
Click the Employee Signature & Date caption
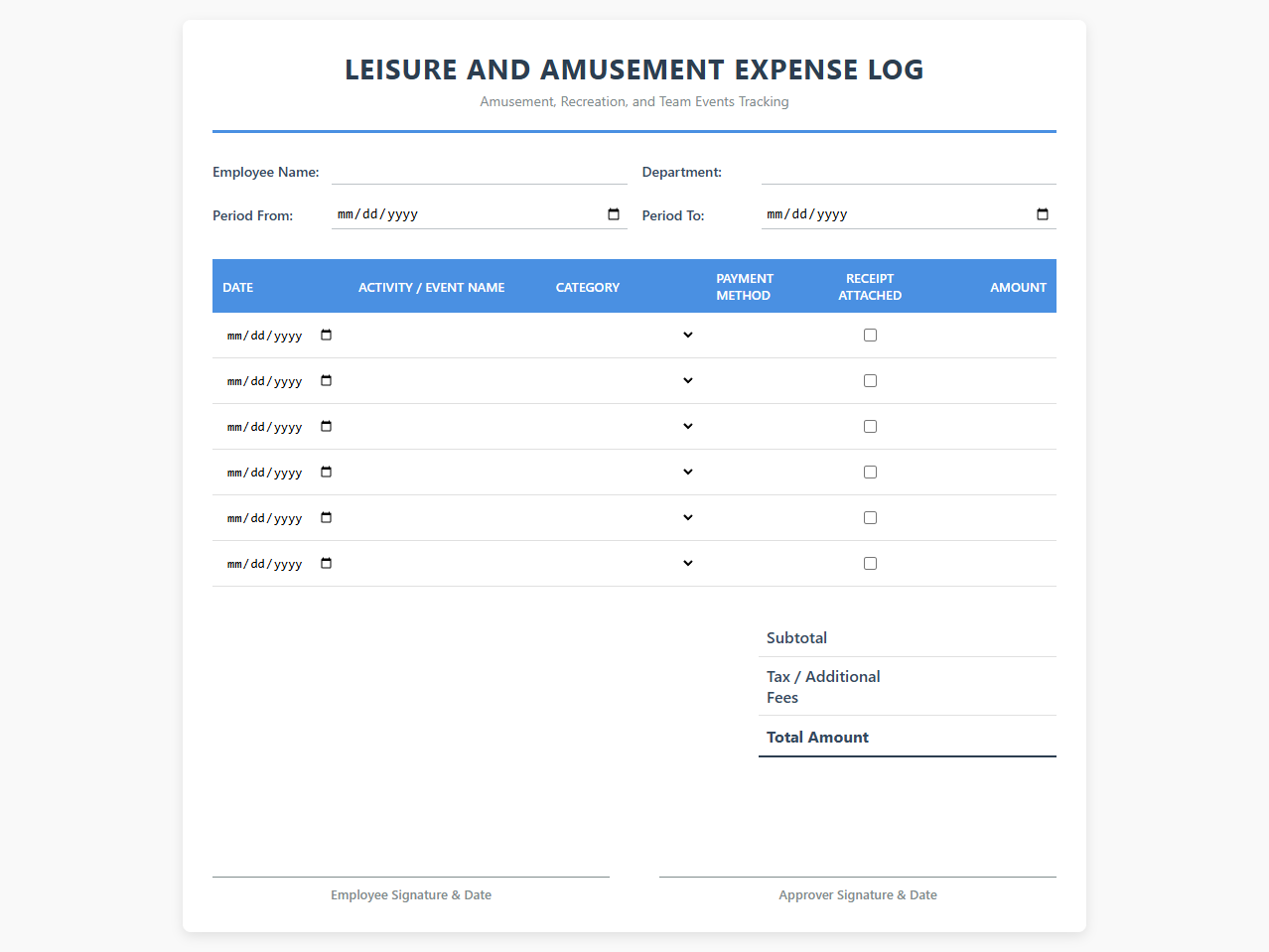coord(411,895)
